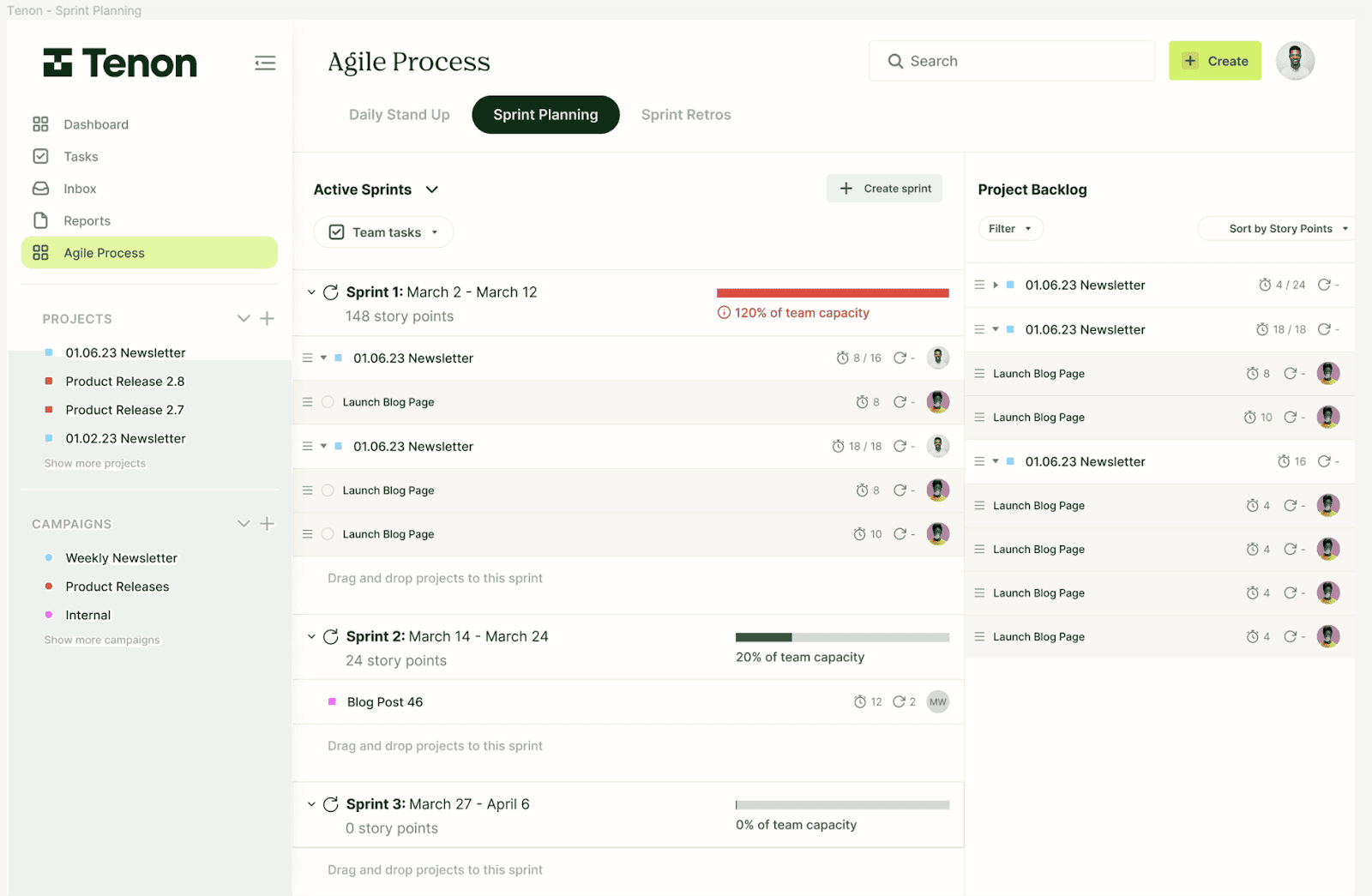Click the 120% team capacity progress bar
The height and width of the screenshot is (896, 1372).
point(832,292)
